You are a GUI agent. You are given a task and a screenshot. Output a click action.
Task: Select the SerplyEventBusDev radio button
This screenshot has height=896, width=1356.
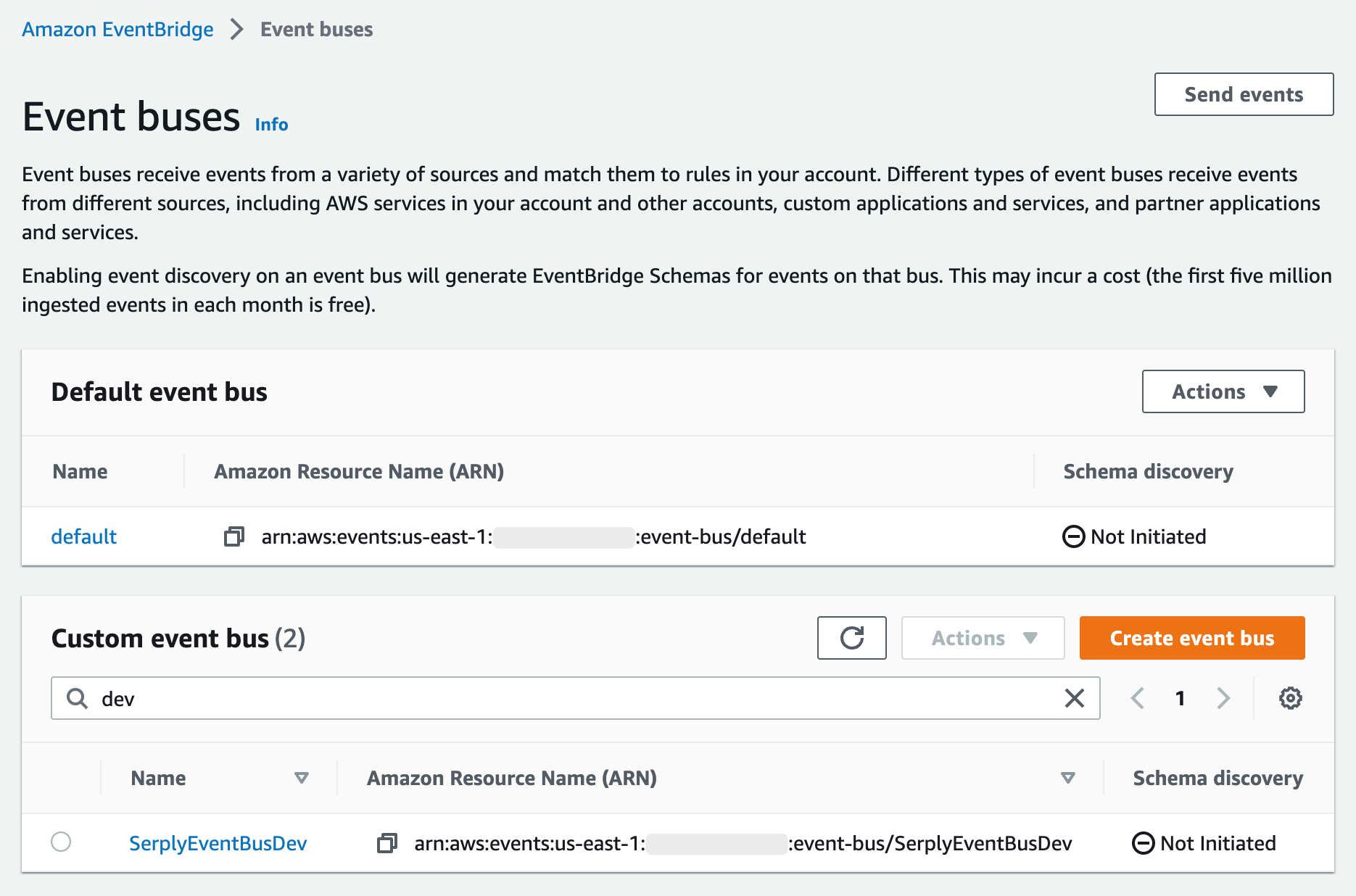click(61, 842)
